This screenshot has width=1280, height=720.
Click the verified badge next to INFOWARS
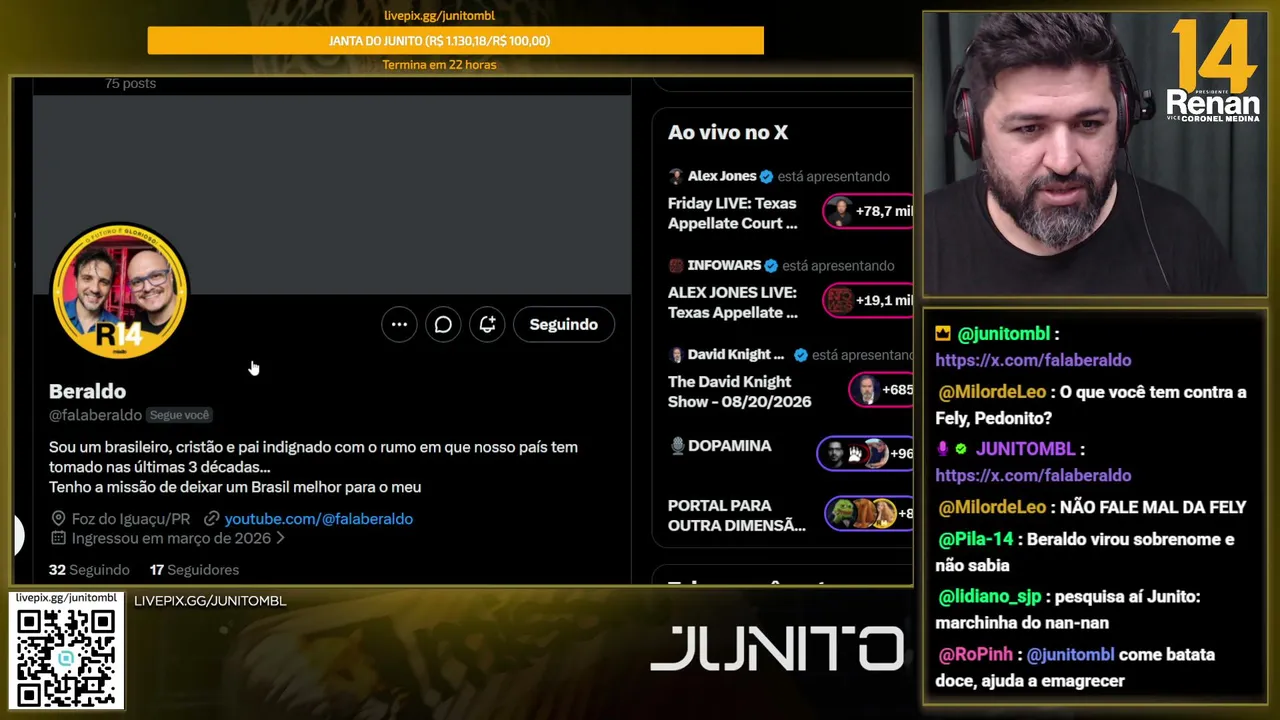[771, 265]
